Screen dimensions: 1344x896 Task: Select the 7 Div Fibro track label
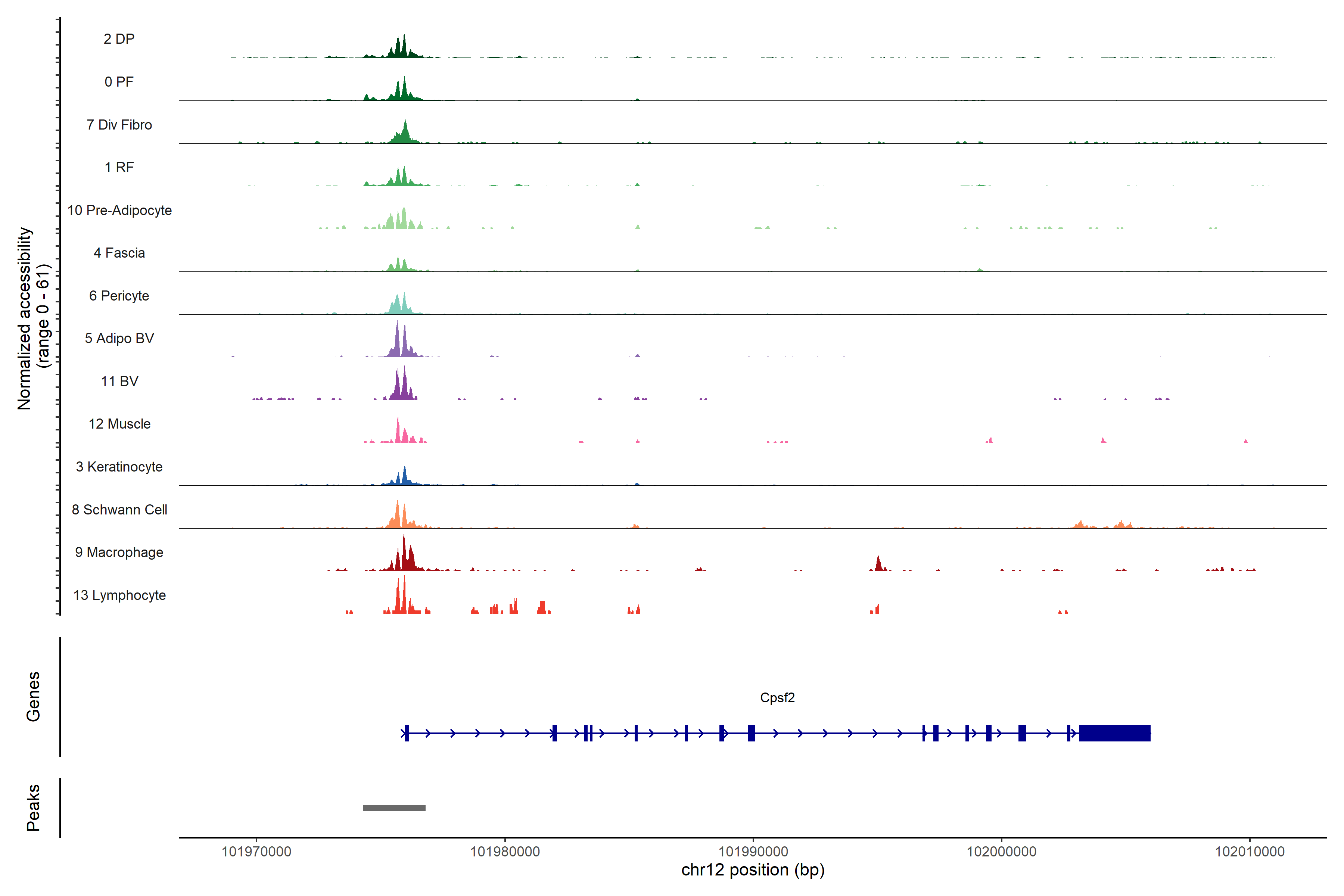point(119,125)
